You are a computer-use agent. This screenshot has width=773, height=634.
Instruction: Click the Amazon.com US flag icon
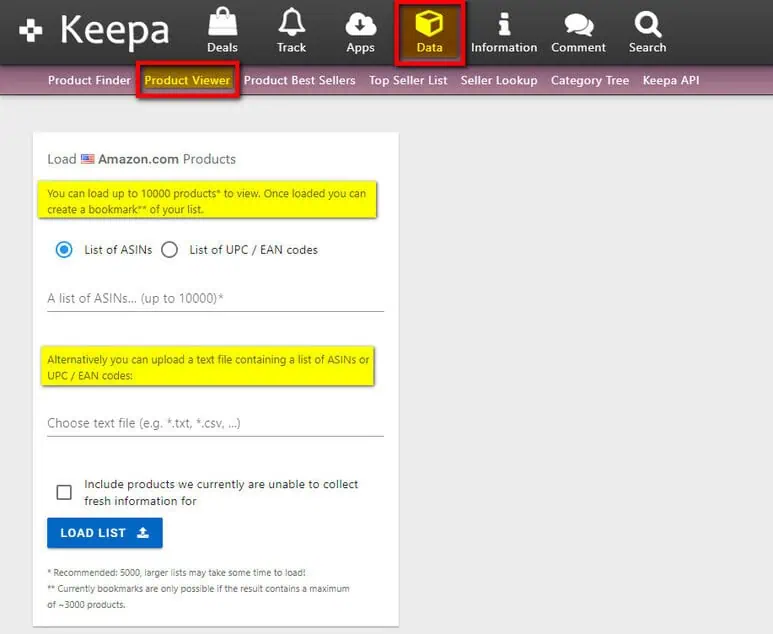(88, 159)
